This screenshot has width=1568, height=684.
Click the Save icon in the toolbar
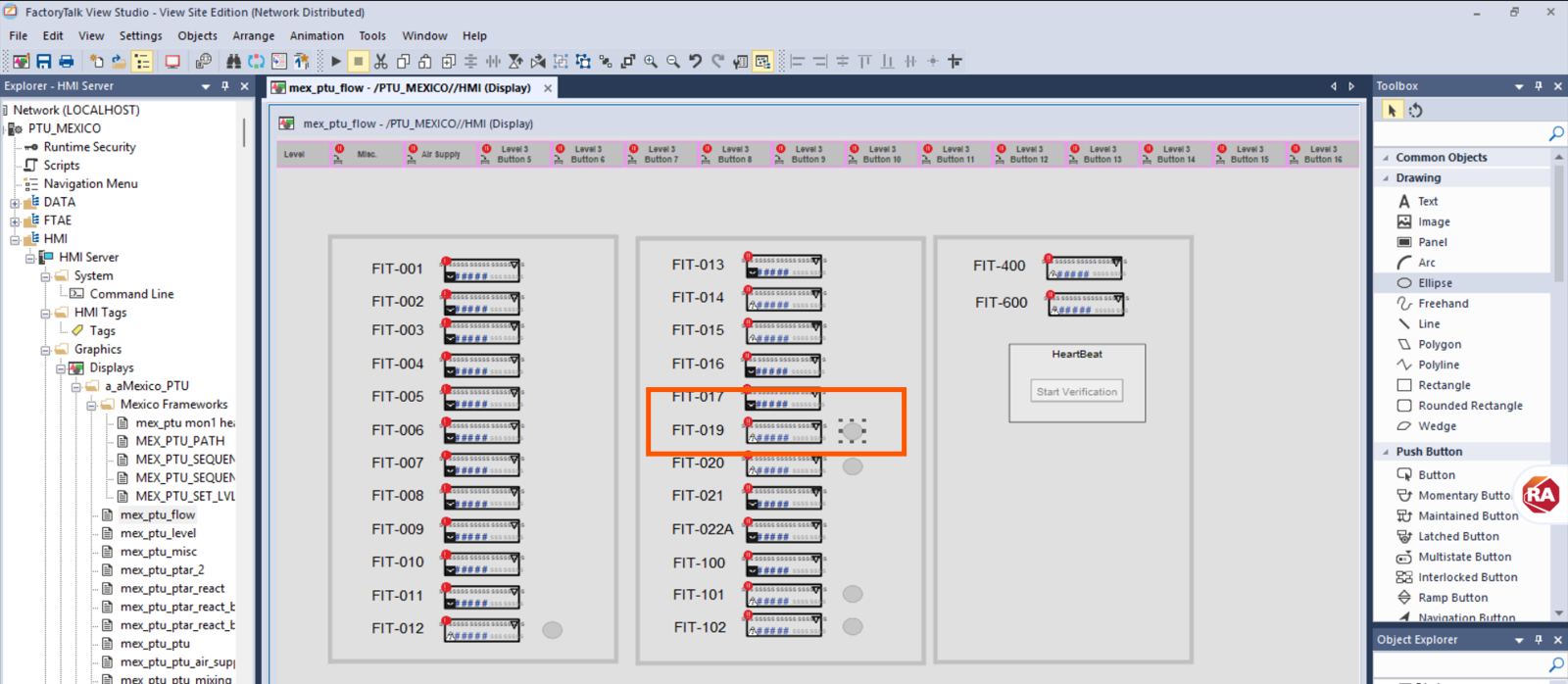pyautogui.click(x=44, y=62)
